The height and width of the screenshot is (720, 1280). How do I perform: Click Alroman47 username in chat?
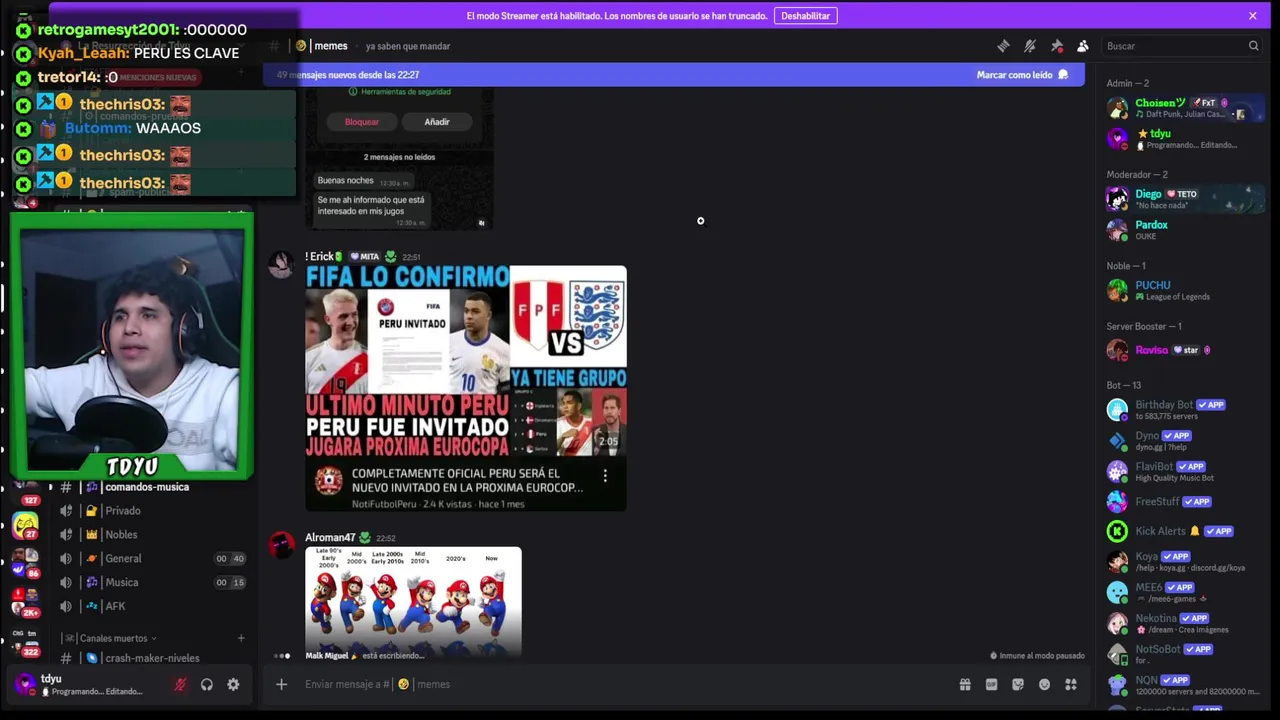pyautogui.click(x=330, y=538)
